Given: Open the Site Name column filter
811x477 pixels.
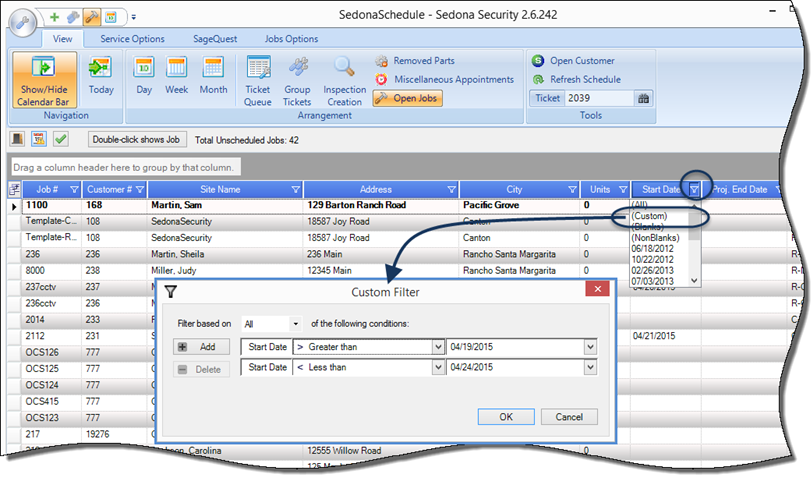Looking at the screenshot, I should (x=295, y=190).
